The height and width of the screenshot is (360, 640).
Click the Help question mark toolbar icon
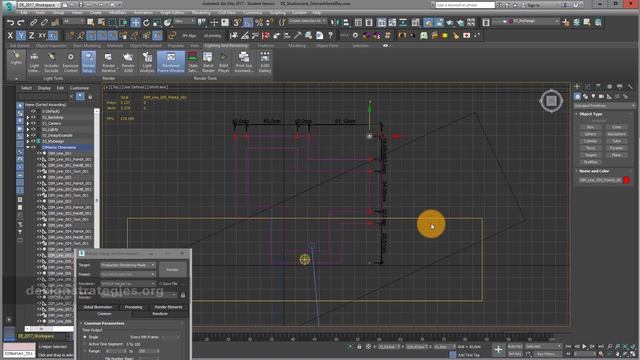330,36
